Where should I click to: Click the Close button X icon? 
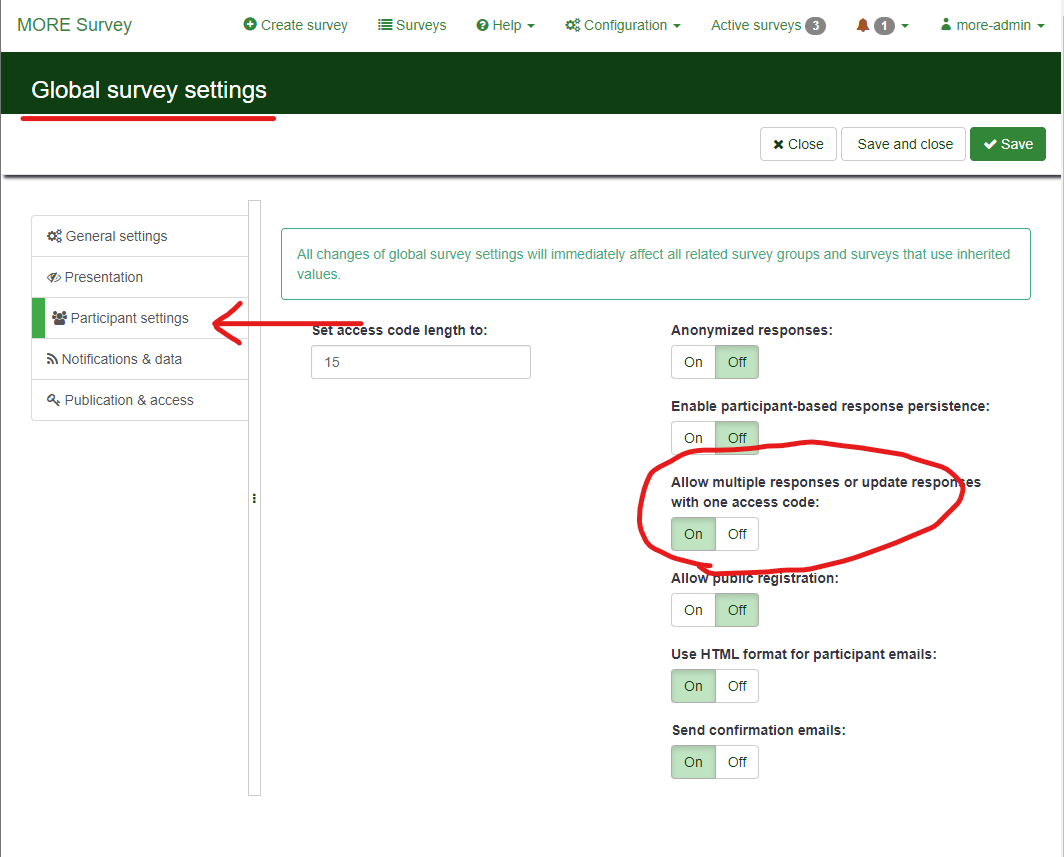[x=778, y=145]
